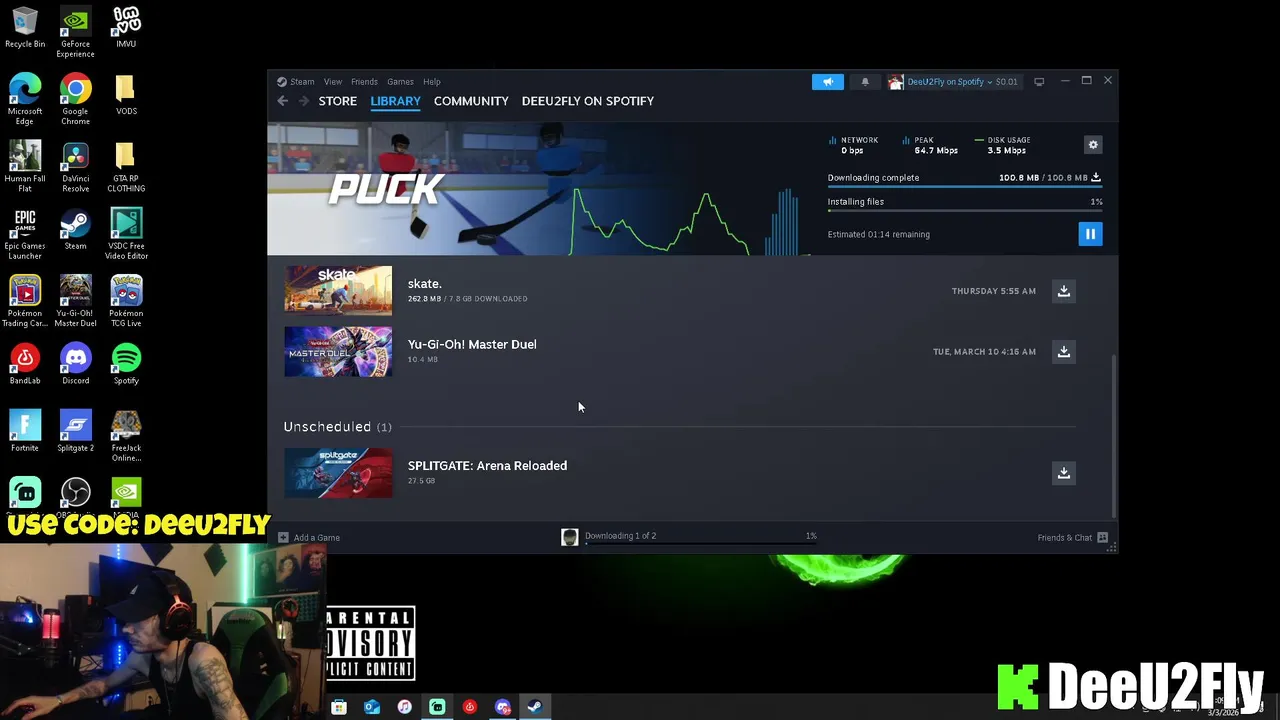Switch to the LIBRARY tab
1280x720 pixels.
[395, 101]
